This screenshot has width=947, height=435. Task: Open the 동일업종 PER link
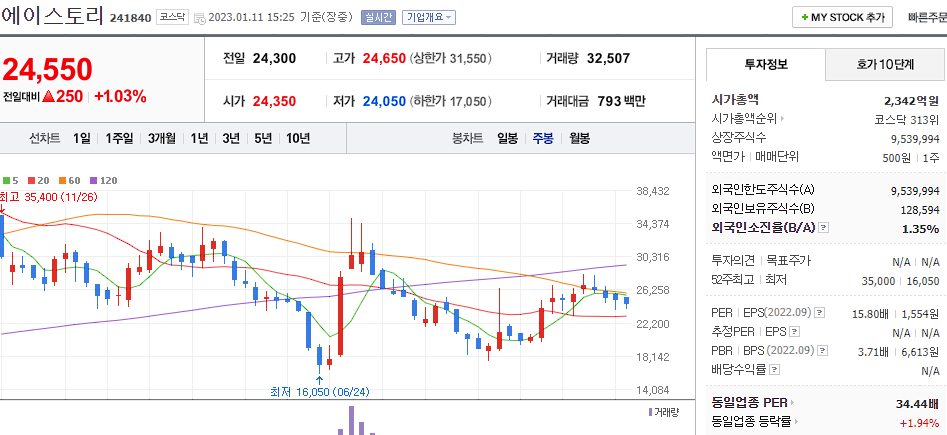pos(753,402)
